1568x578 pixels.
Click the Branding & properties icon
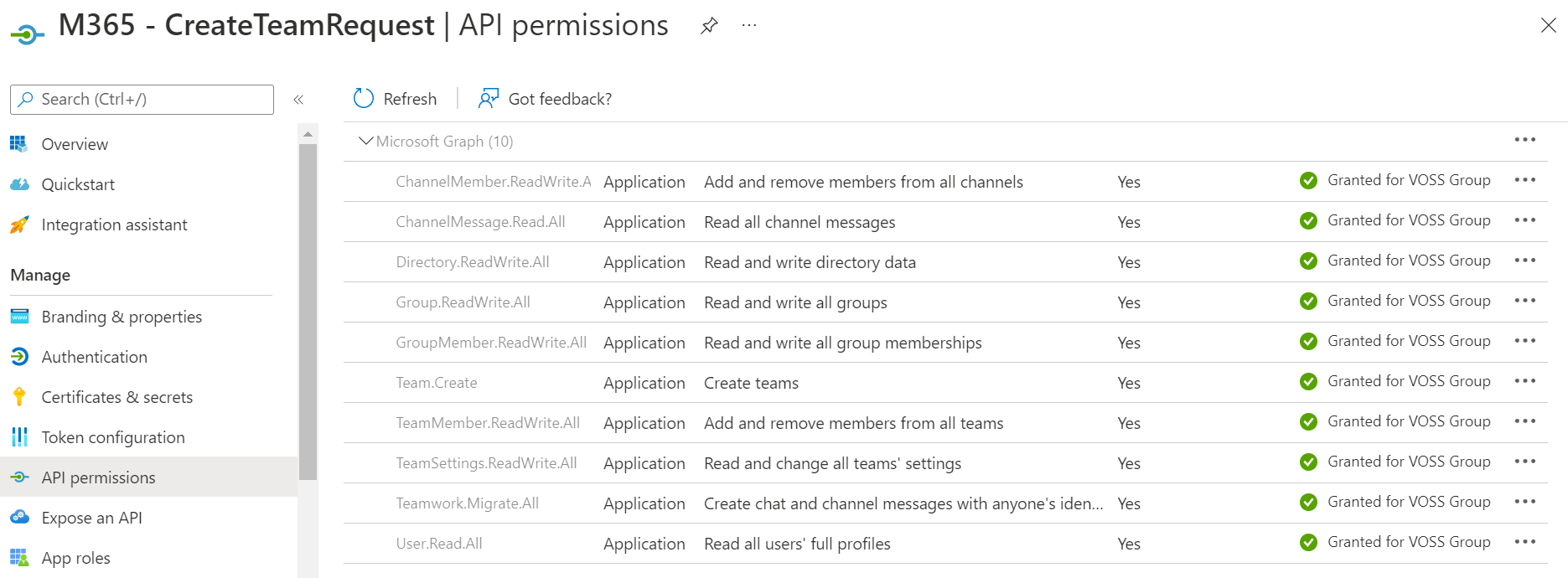19,317
